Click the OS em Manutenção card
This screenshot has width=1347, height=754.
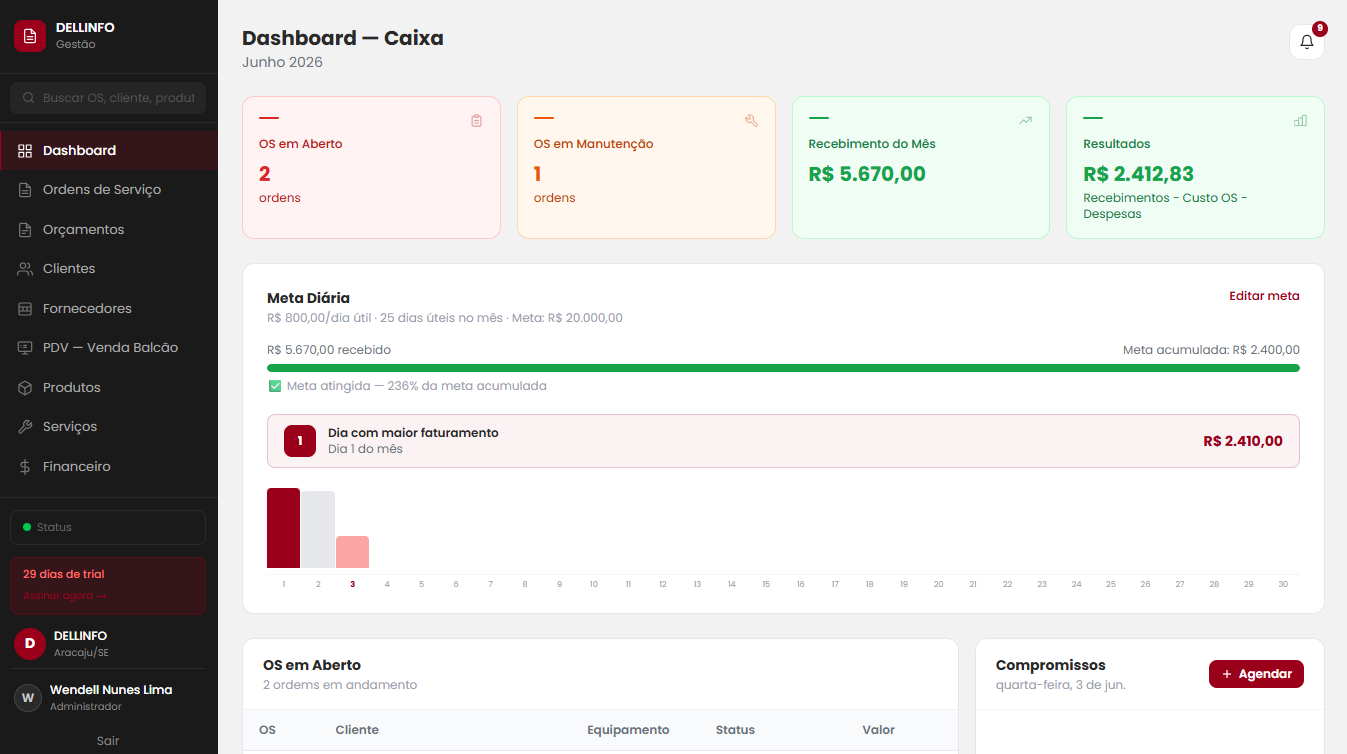click(x=646, y=167)
